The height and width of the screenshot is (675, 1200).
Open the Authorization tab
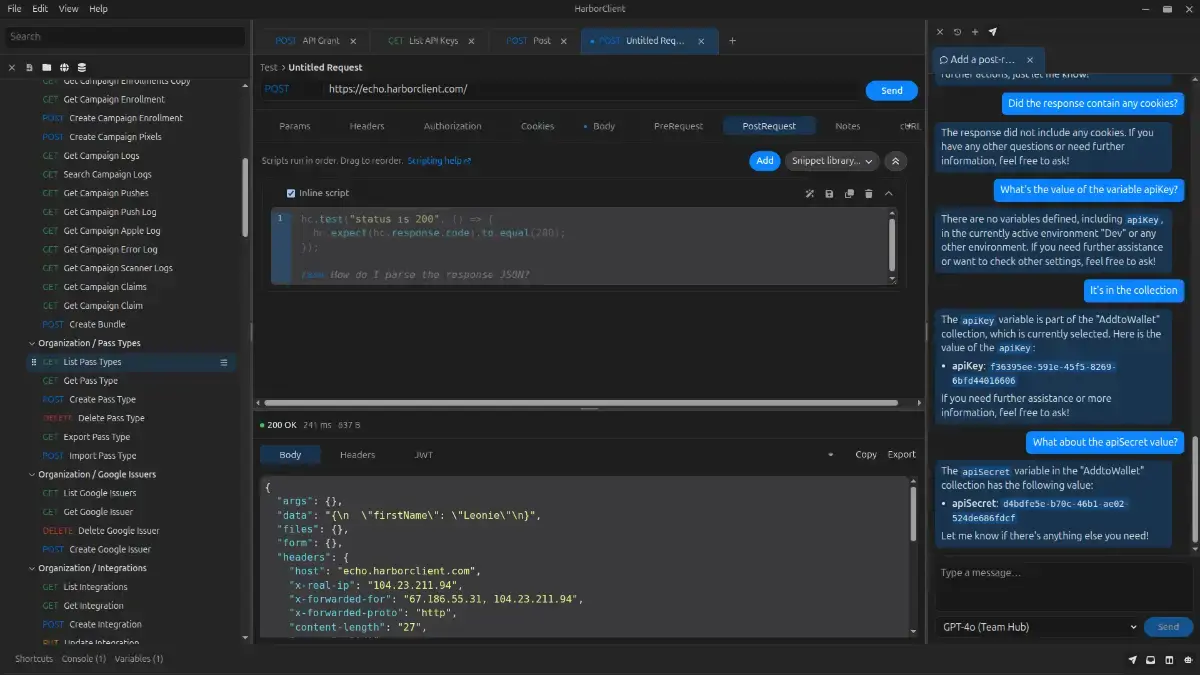[452, 126]
